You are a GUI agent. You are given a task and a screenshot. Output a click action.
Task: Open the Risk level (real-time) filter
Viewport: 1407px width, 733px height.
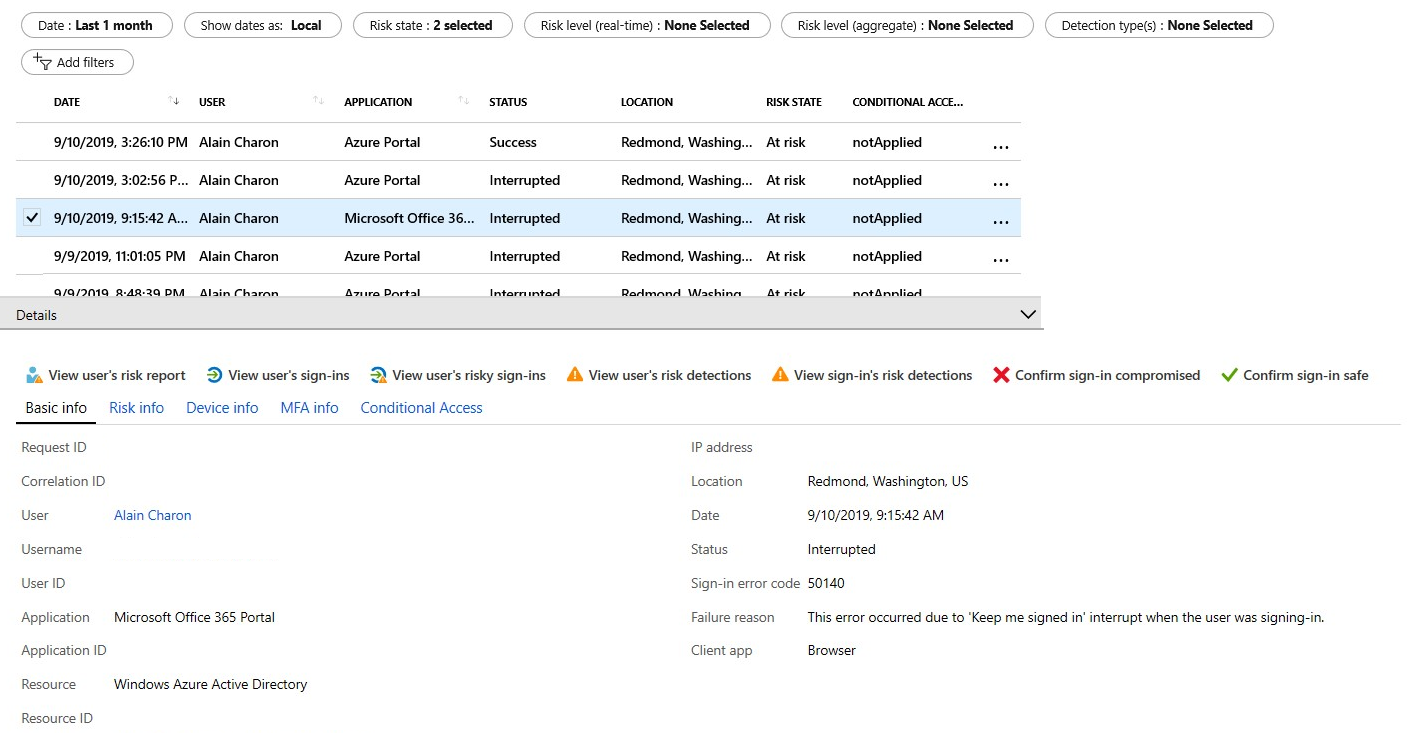(x=647, y=25)
